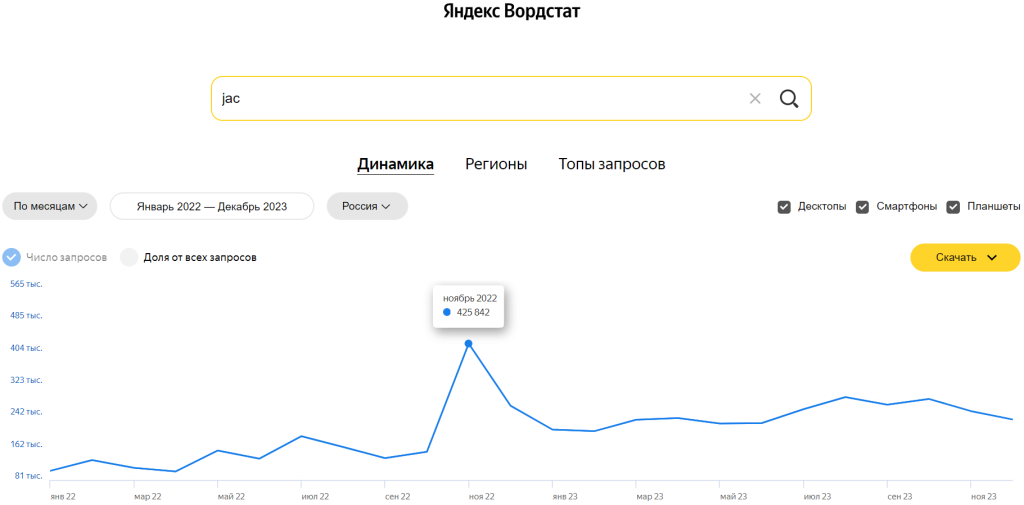Select the Число запросов radio option

(x=11, y=257)
